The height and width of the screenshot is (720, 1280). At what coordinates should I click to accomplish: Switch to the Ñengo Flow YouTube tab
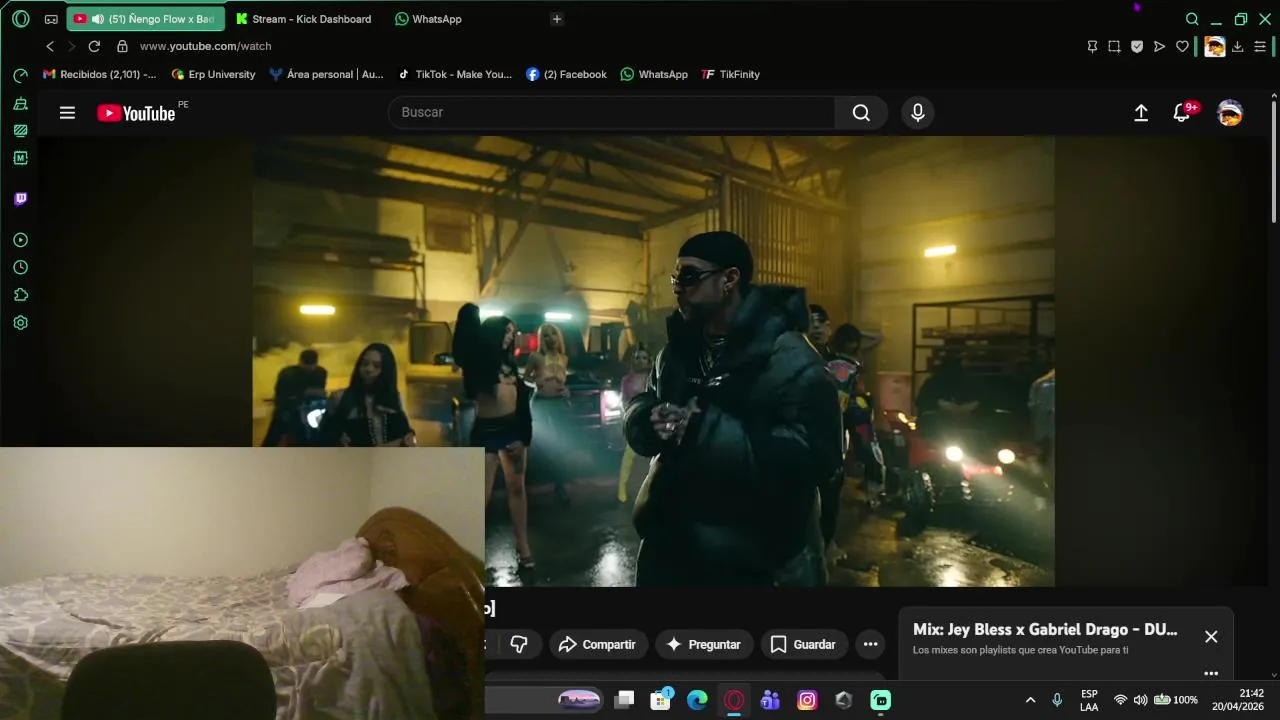[146, 19]
